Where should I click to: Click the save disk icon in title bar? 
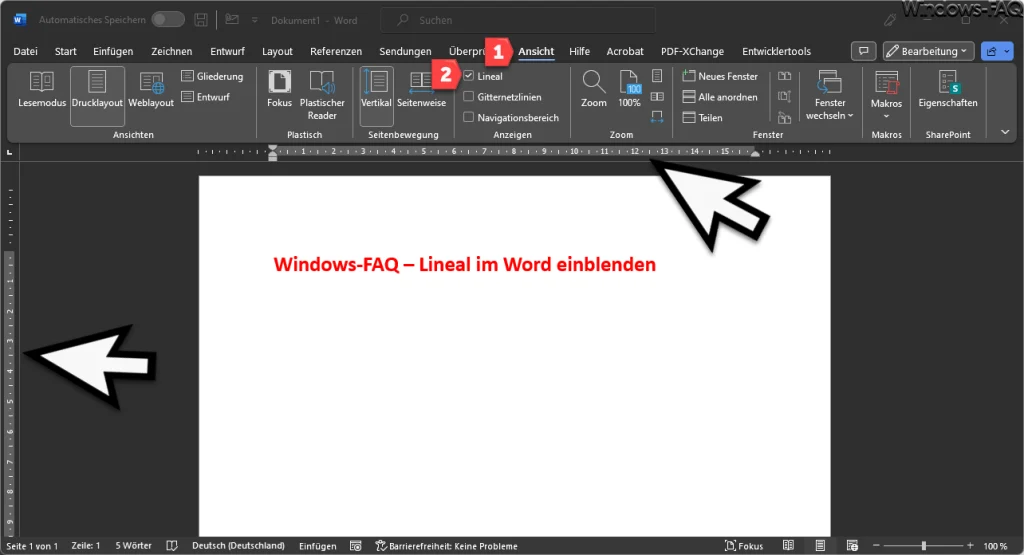tap(201, 20)
